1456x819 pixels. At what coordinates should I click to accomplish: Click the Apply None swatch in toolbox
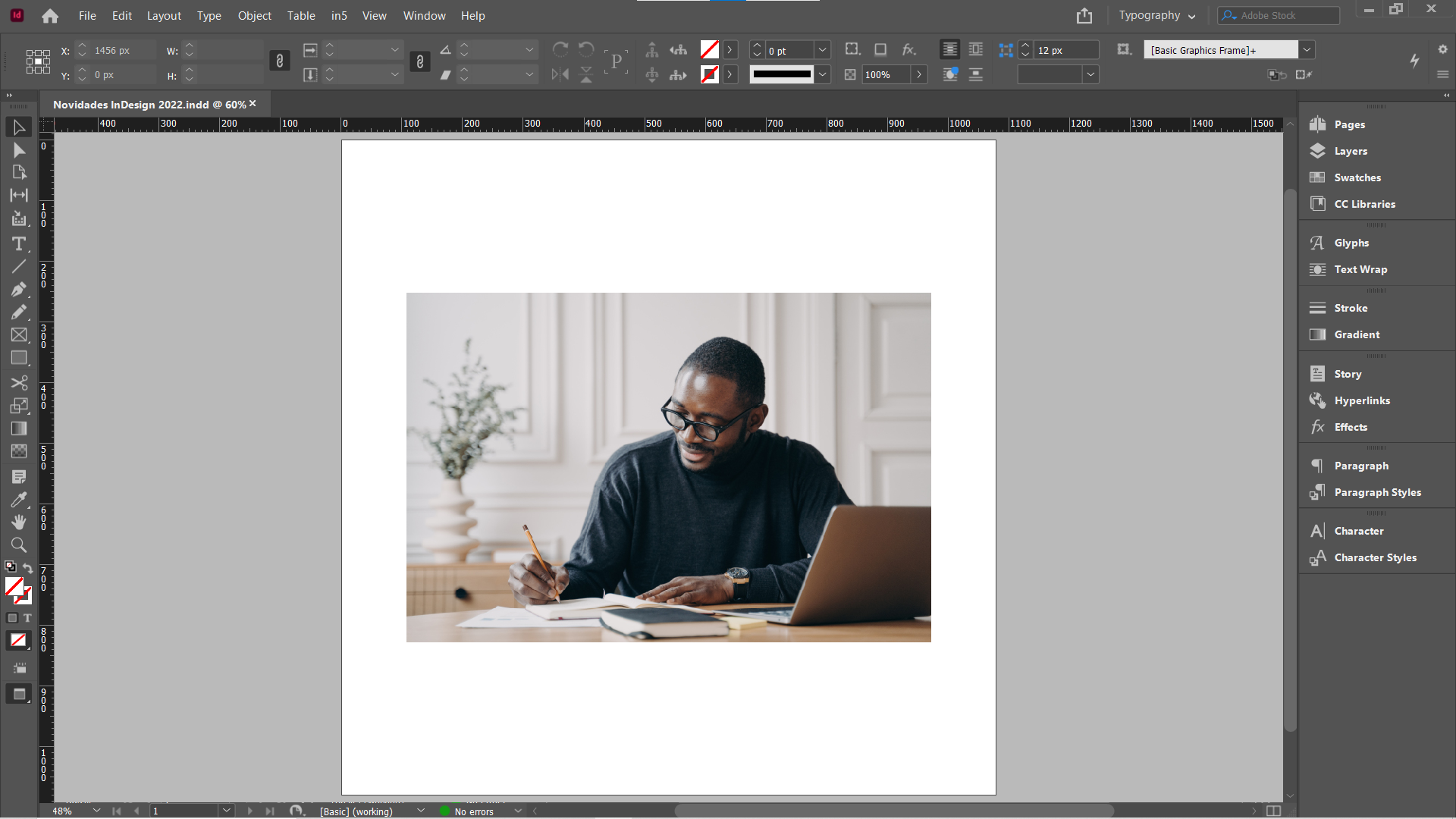tap(18, 641)
